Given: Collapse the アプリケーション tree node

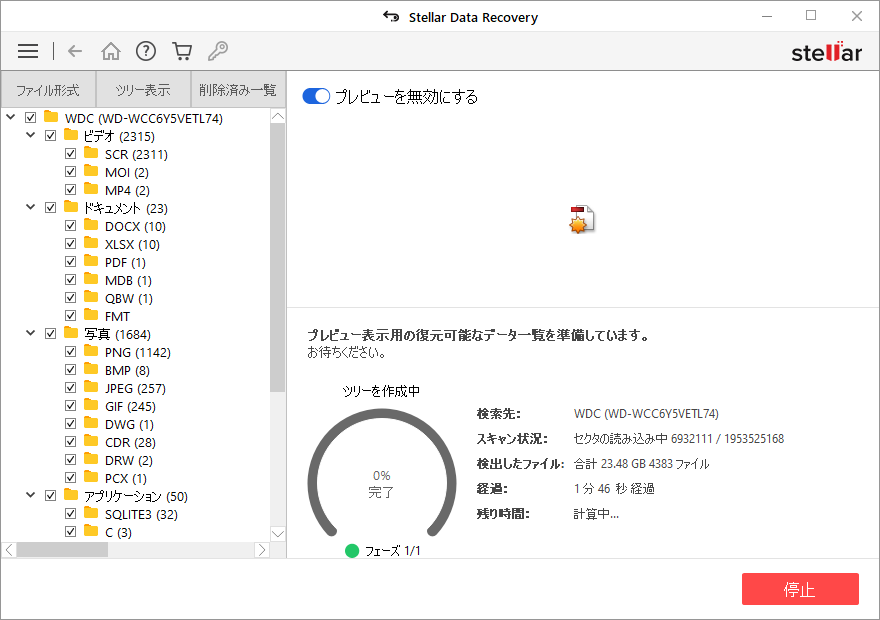Looking at the screenshot, I should [31, 495].
